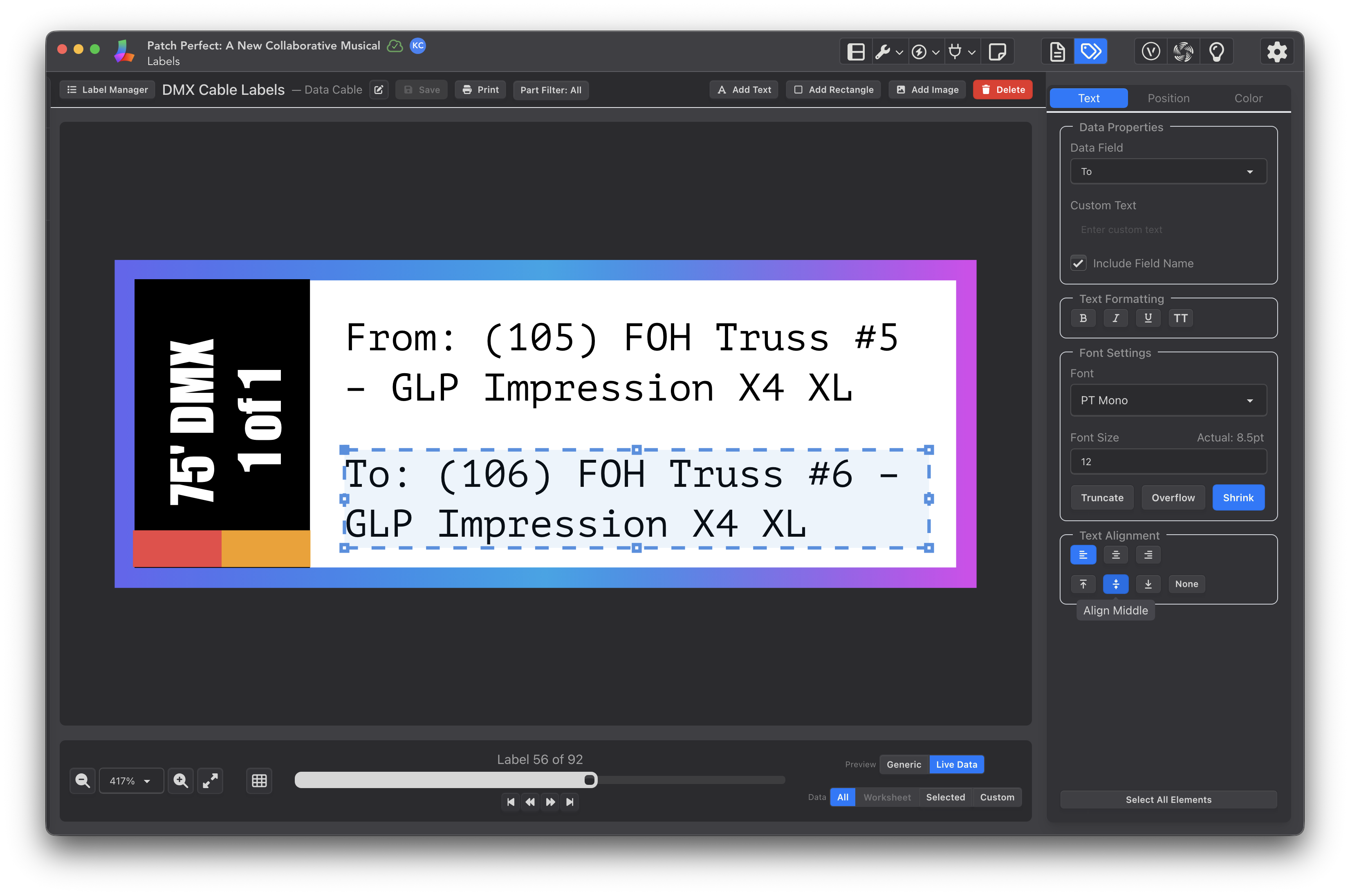The height and width of the screenshot is (896, 1350).
Task: Click the Vectorworks V circle icon
Action: pos(1150,52)
